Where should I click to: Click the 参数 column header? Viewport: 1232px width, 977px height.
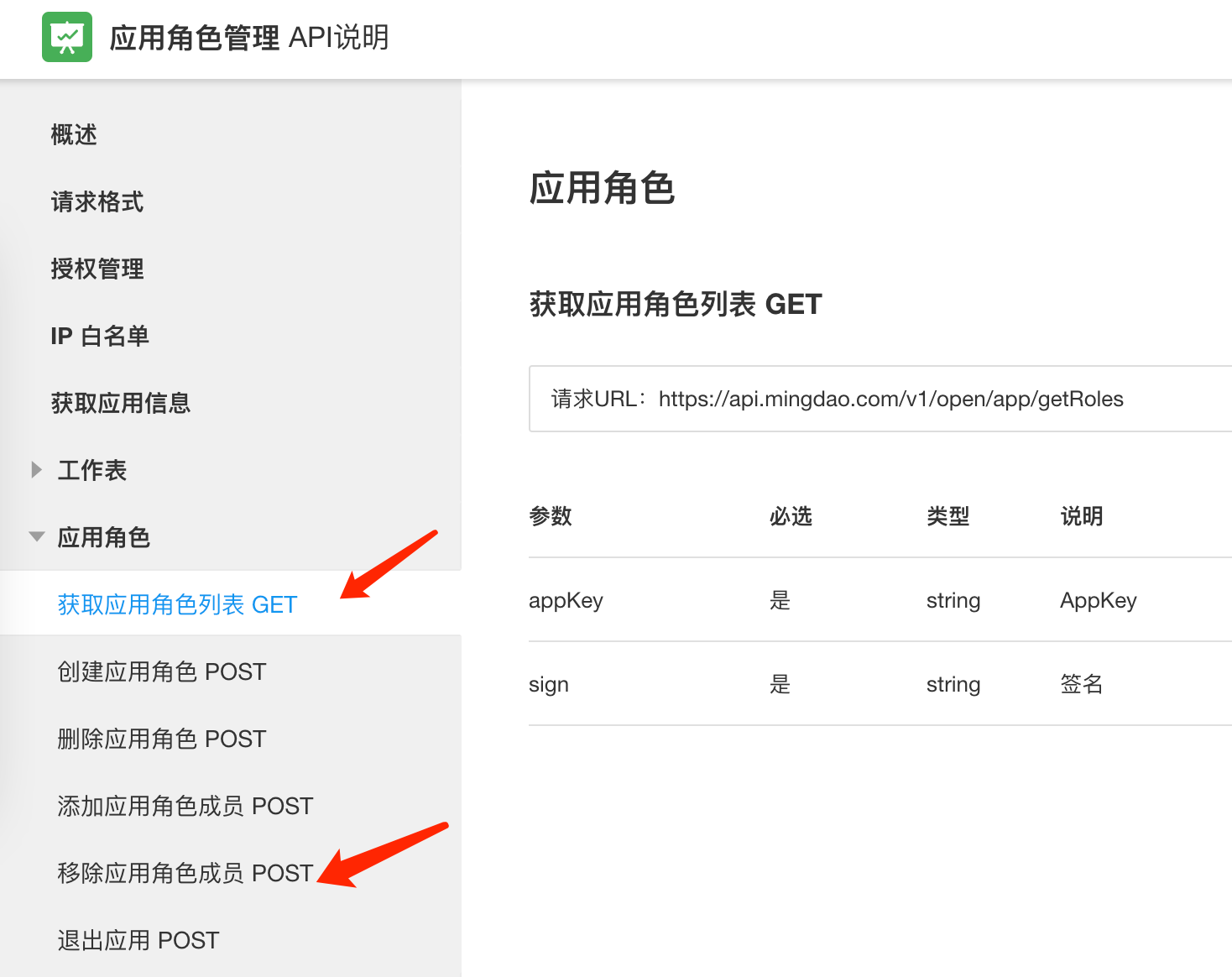click(x=551, y=516)
